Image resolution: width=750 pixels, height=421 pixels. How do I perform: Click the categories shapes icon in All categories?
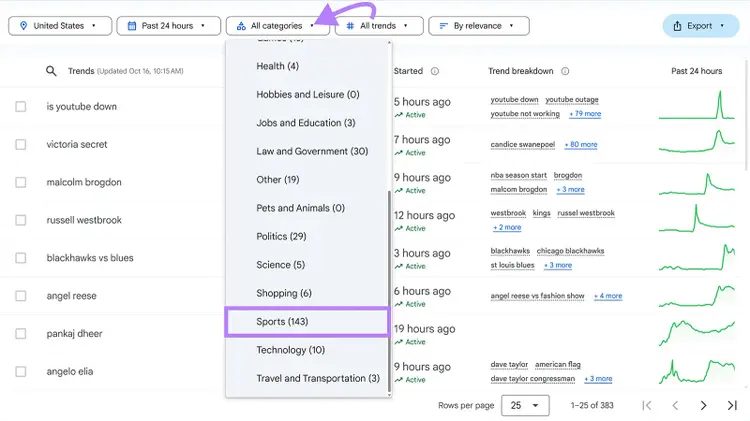(x=242, y=26)
